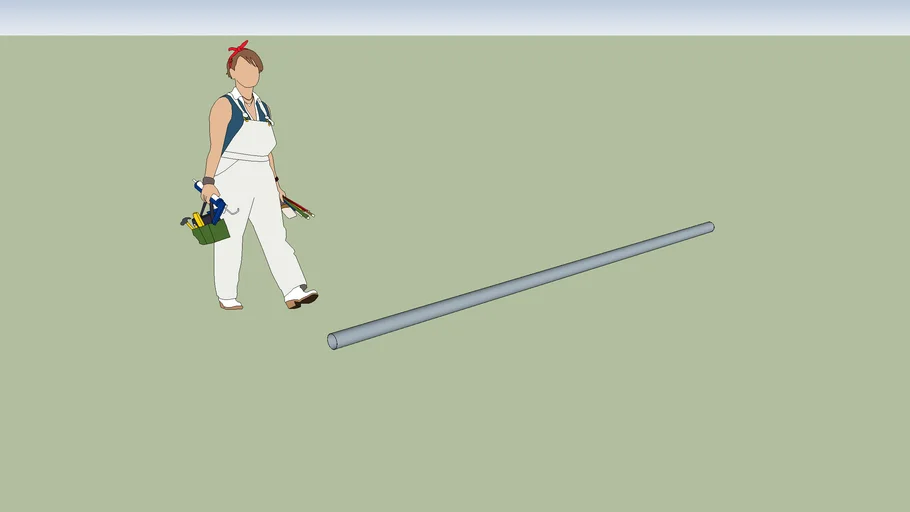910x512 pixels.
Task: Select the yellow tool in the green bag
Action: pos(198,220)
